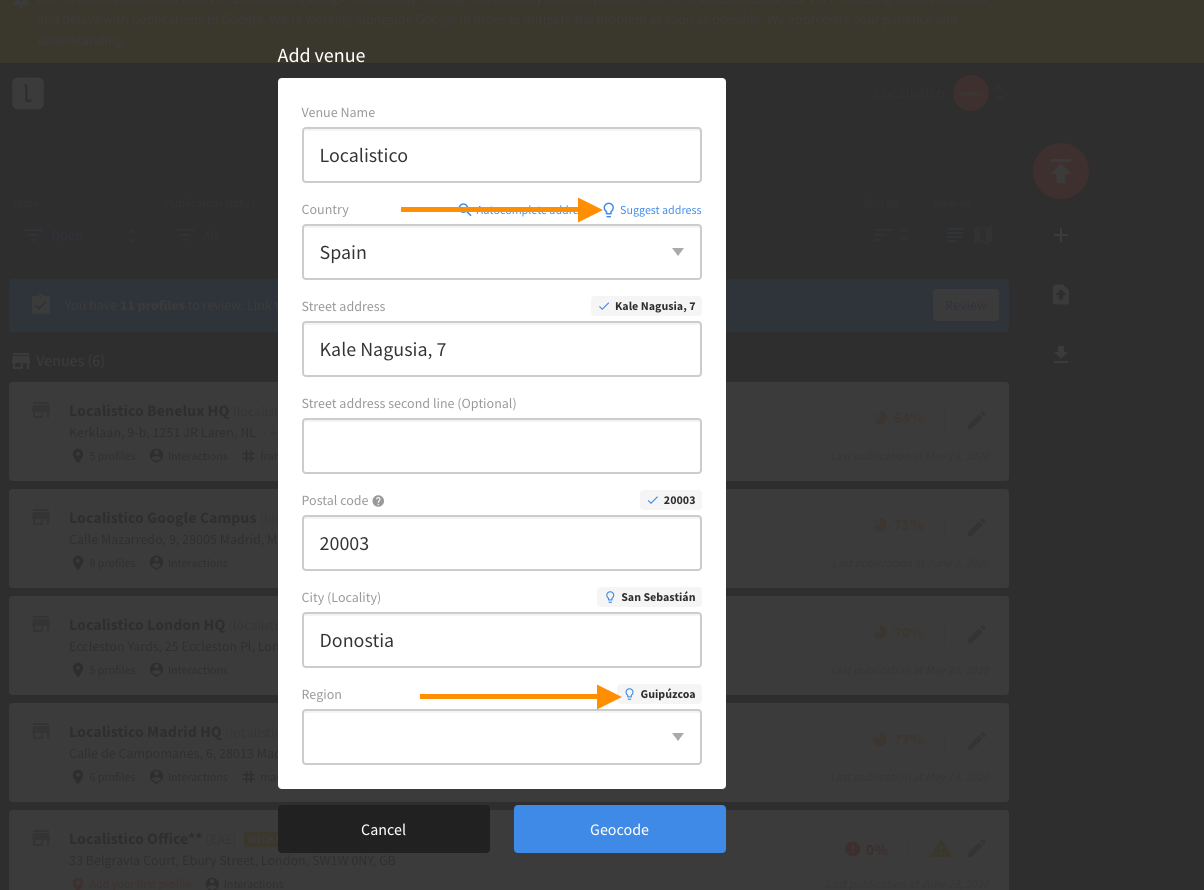1204x890 pixels.
Task: Open the Publication status filter
Action: point(200,235)
